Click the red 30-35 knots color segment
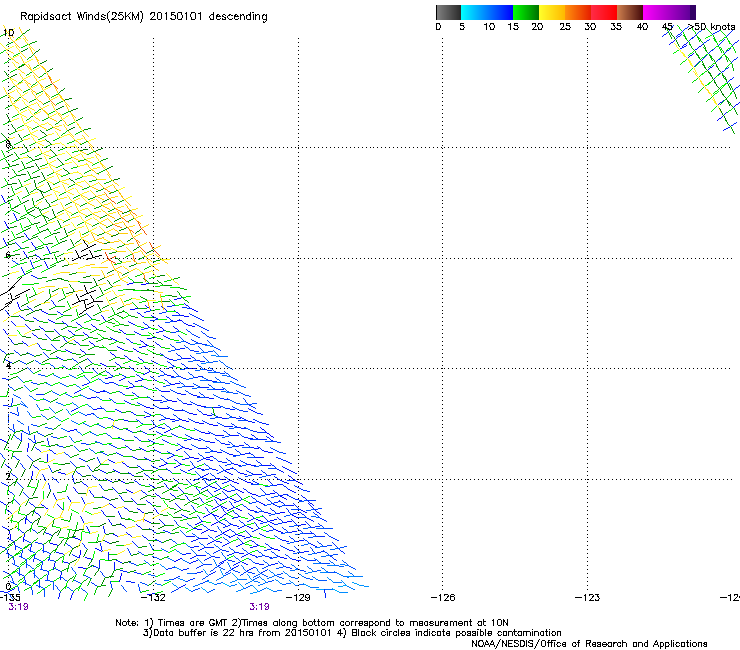 point(604,12)
